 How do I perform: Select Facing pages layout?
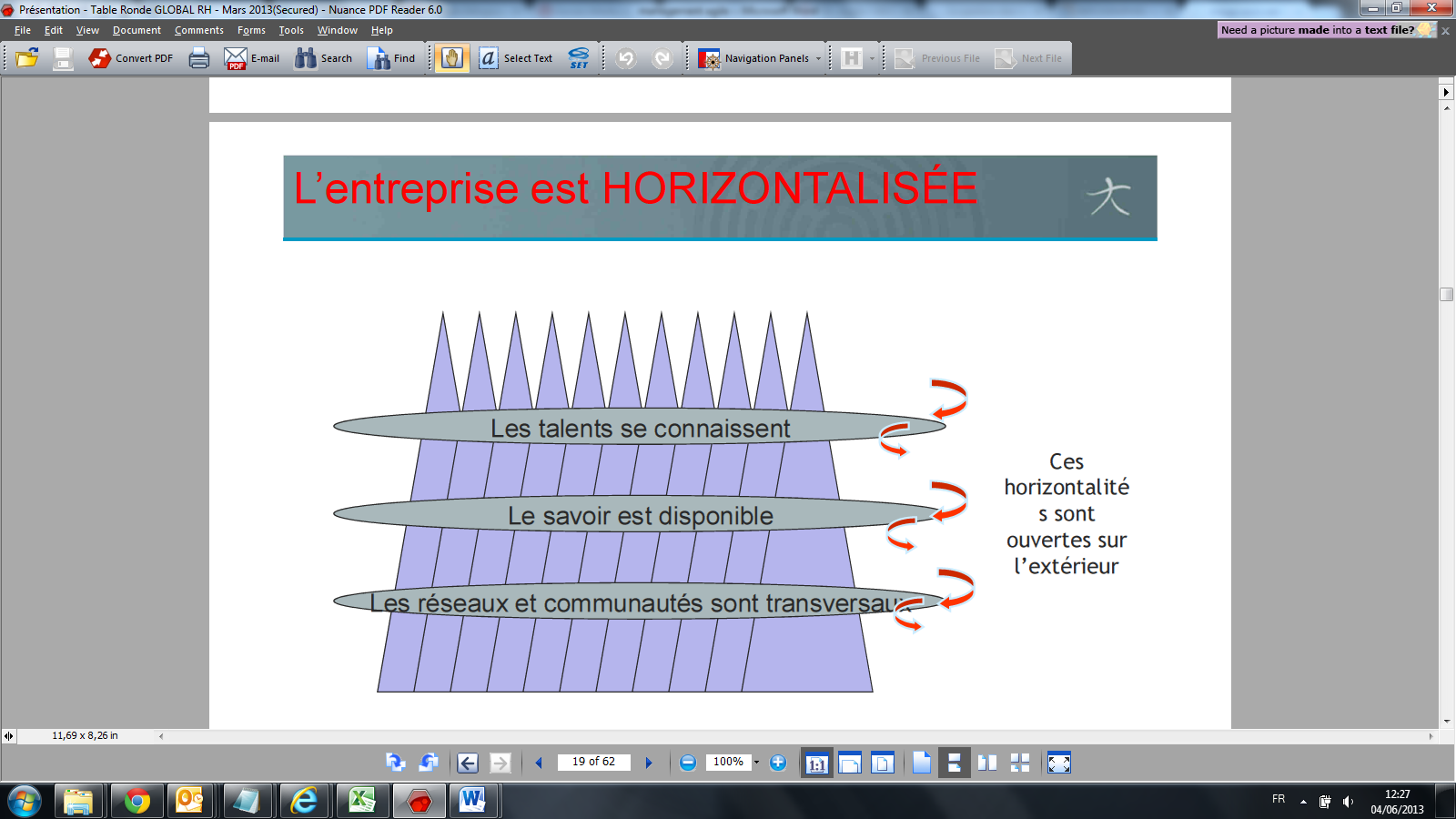tap(987, 763)
